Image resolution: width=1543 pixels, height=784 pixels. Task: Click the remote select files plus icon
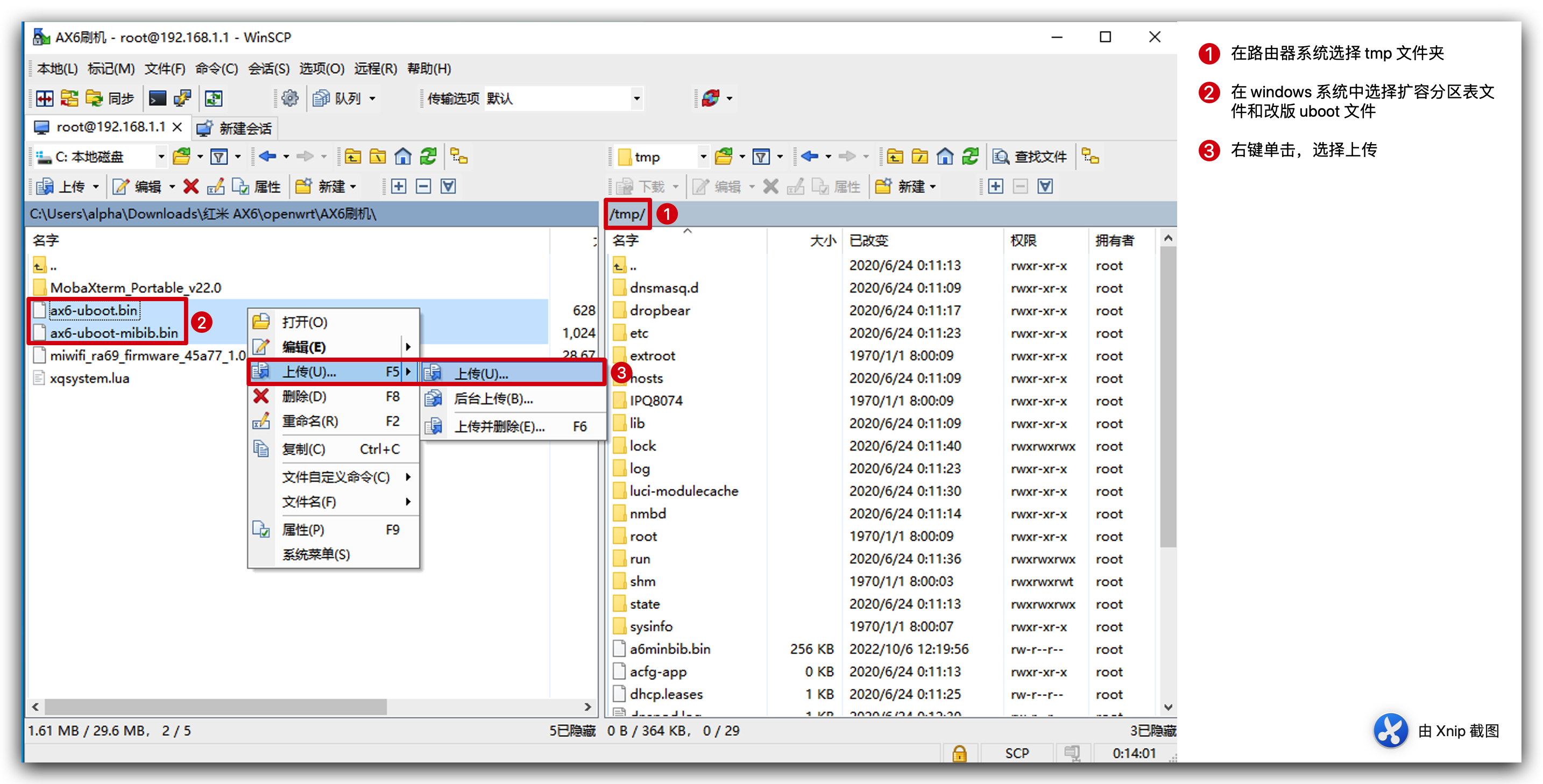coord(995,187)
